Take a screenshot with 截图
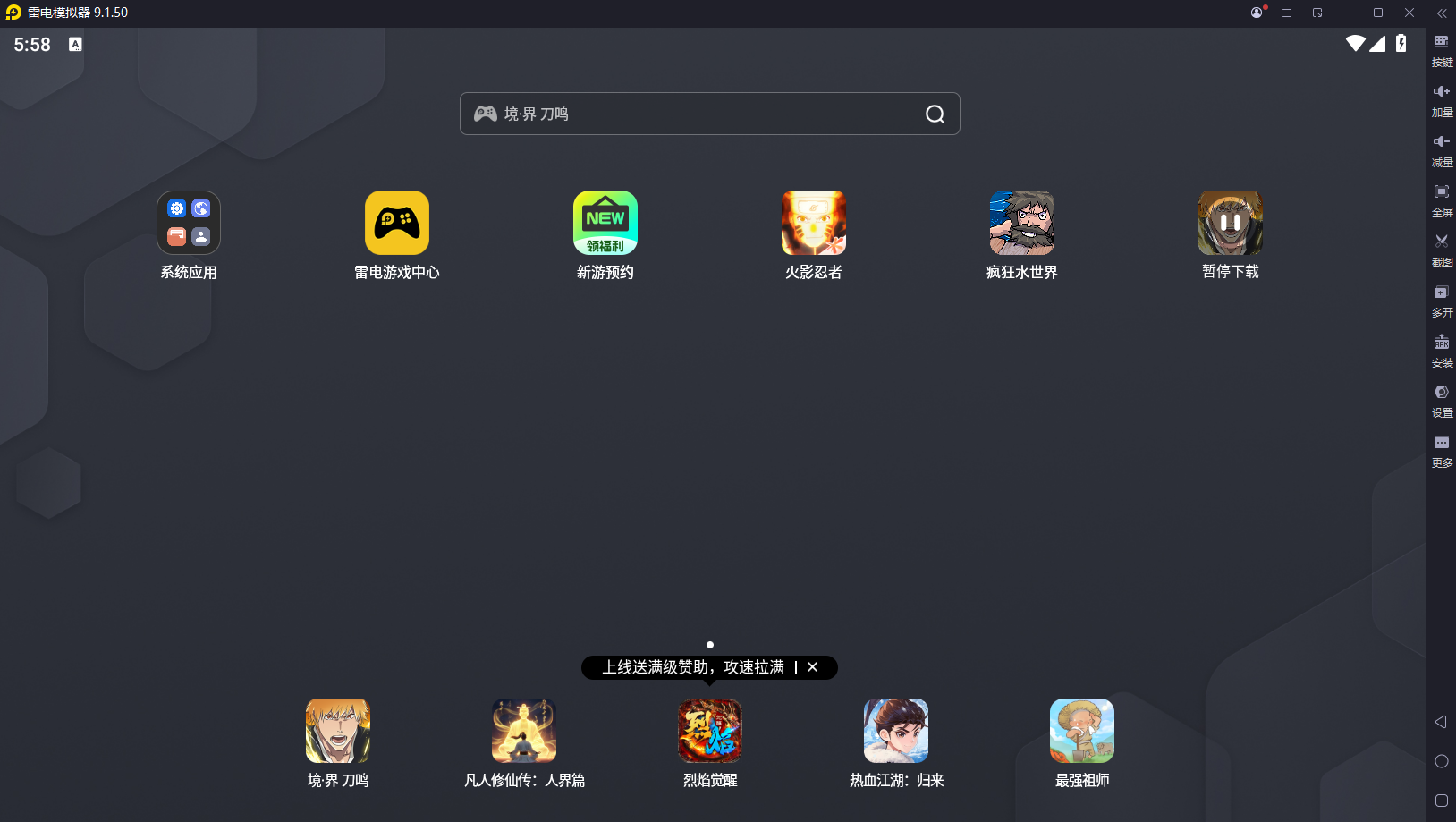The height and width of the screenshot is (822, 1456). pyautogui.click(x=1442, y=250)
